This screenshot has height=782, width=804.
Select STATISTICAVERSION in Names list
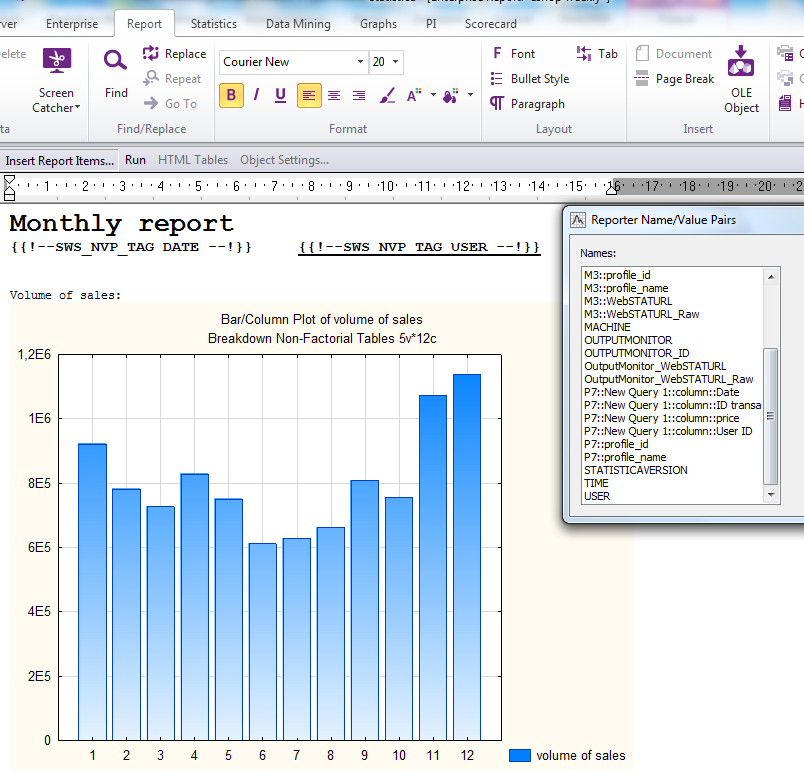636,470
